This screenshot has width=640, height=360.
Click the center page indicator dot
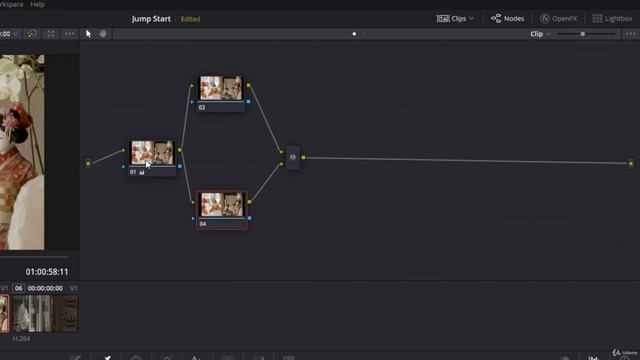[354, 34]
